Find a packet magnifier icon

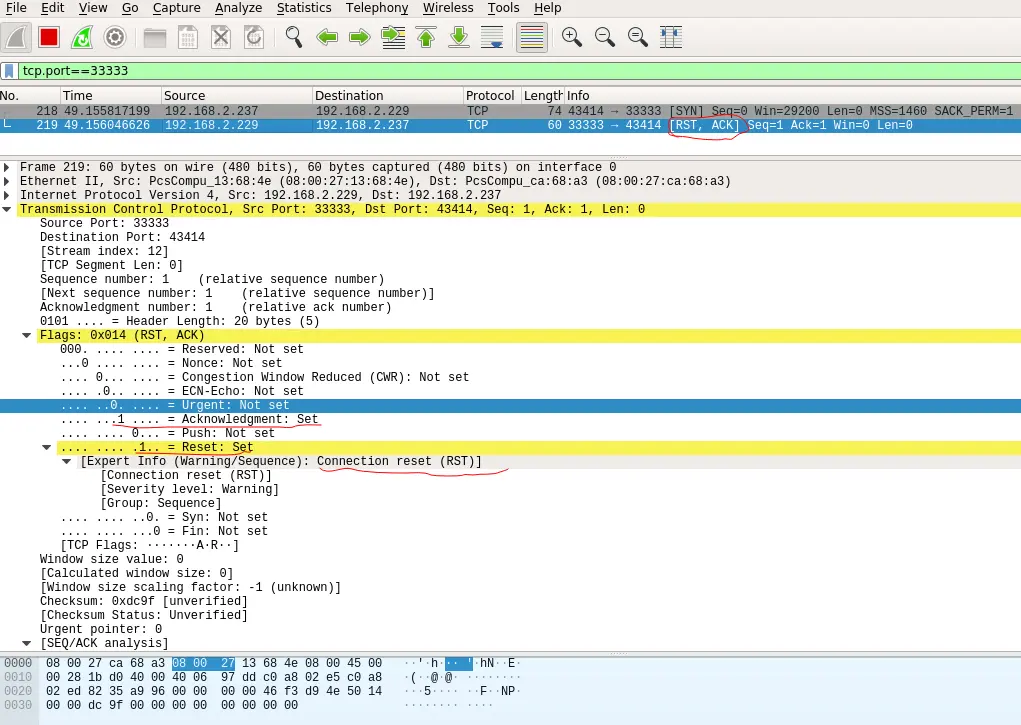point(294,37)
